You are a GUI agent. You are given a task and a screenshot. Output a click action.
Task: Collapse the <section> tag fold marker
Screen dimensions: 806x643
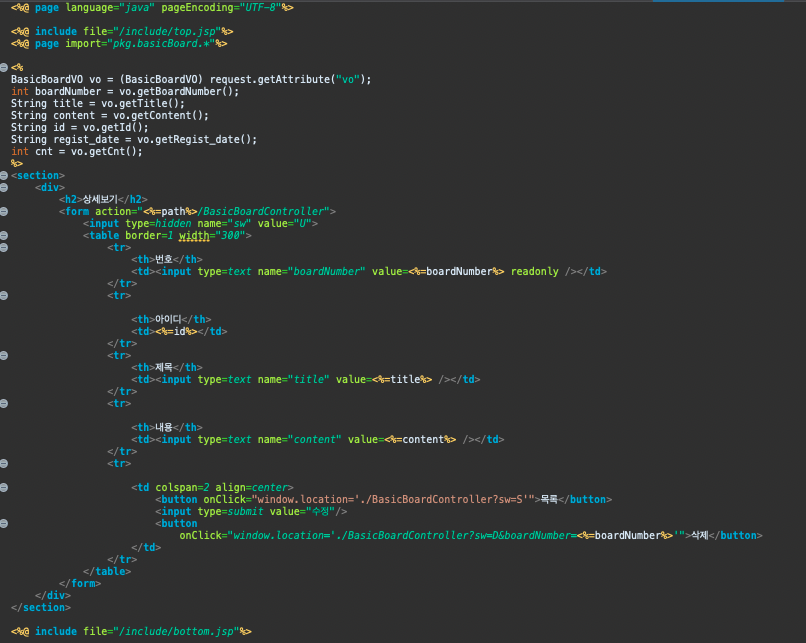pos(4,175)
